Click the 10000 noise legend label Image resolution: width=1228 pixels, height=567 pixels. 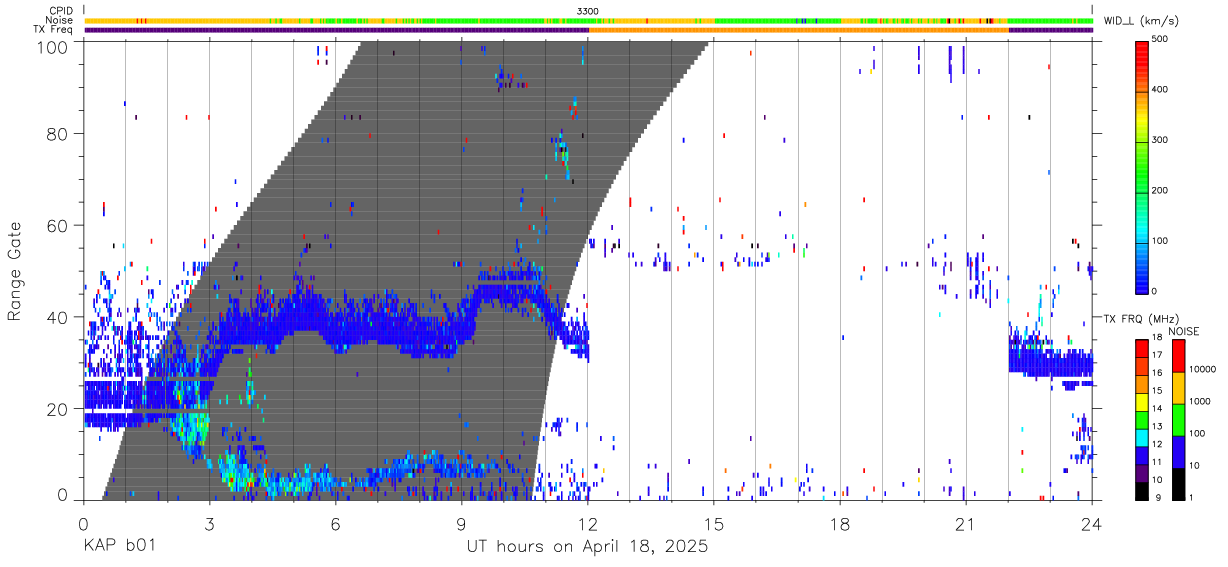1202,370
